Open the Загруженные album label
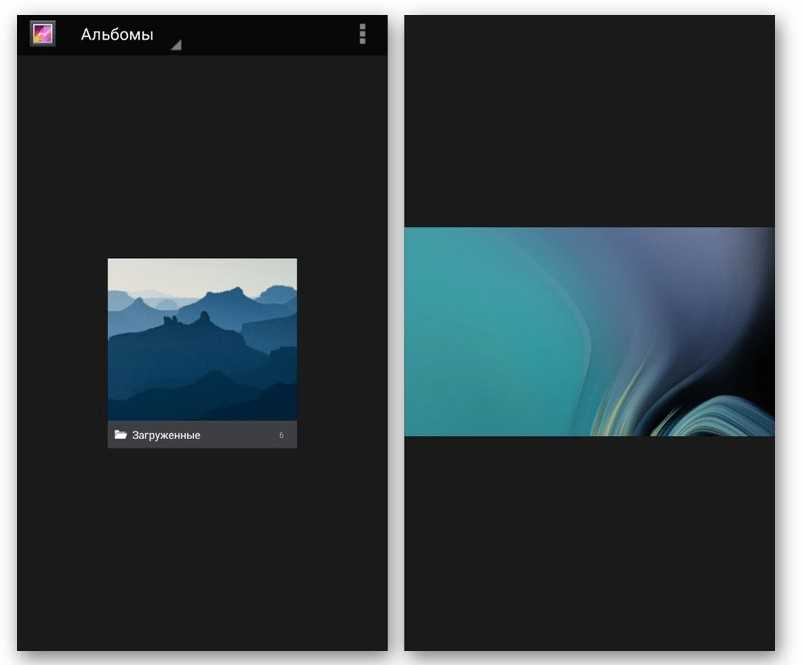This screenshot has width=802, height=665. [166, 435]
